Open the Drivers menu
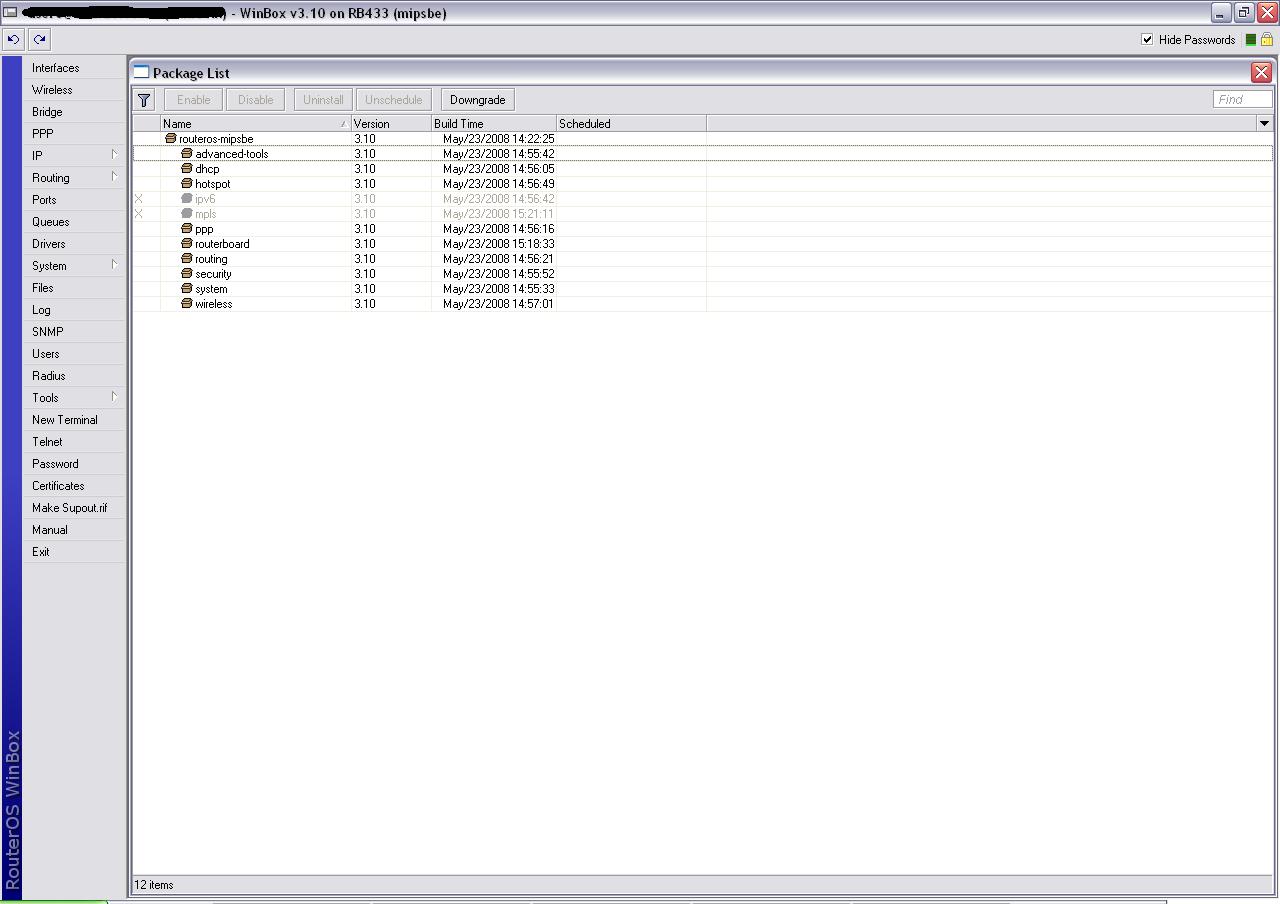The width and height of the screenshot is (1280, 904). [74, 244]
